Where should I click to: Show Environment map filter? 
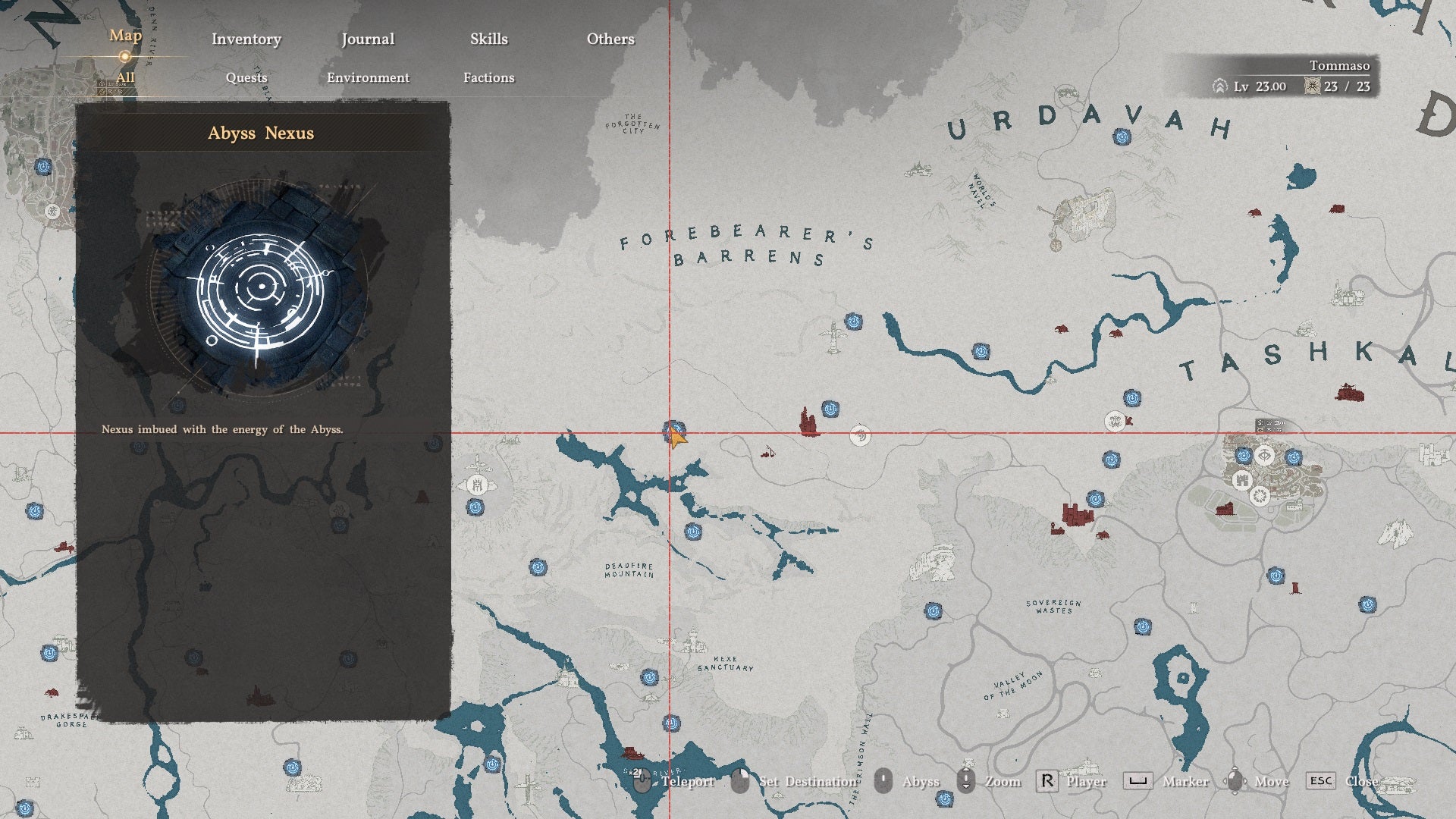point(368,77)
